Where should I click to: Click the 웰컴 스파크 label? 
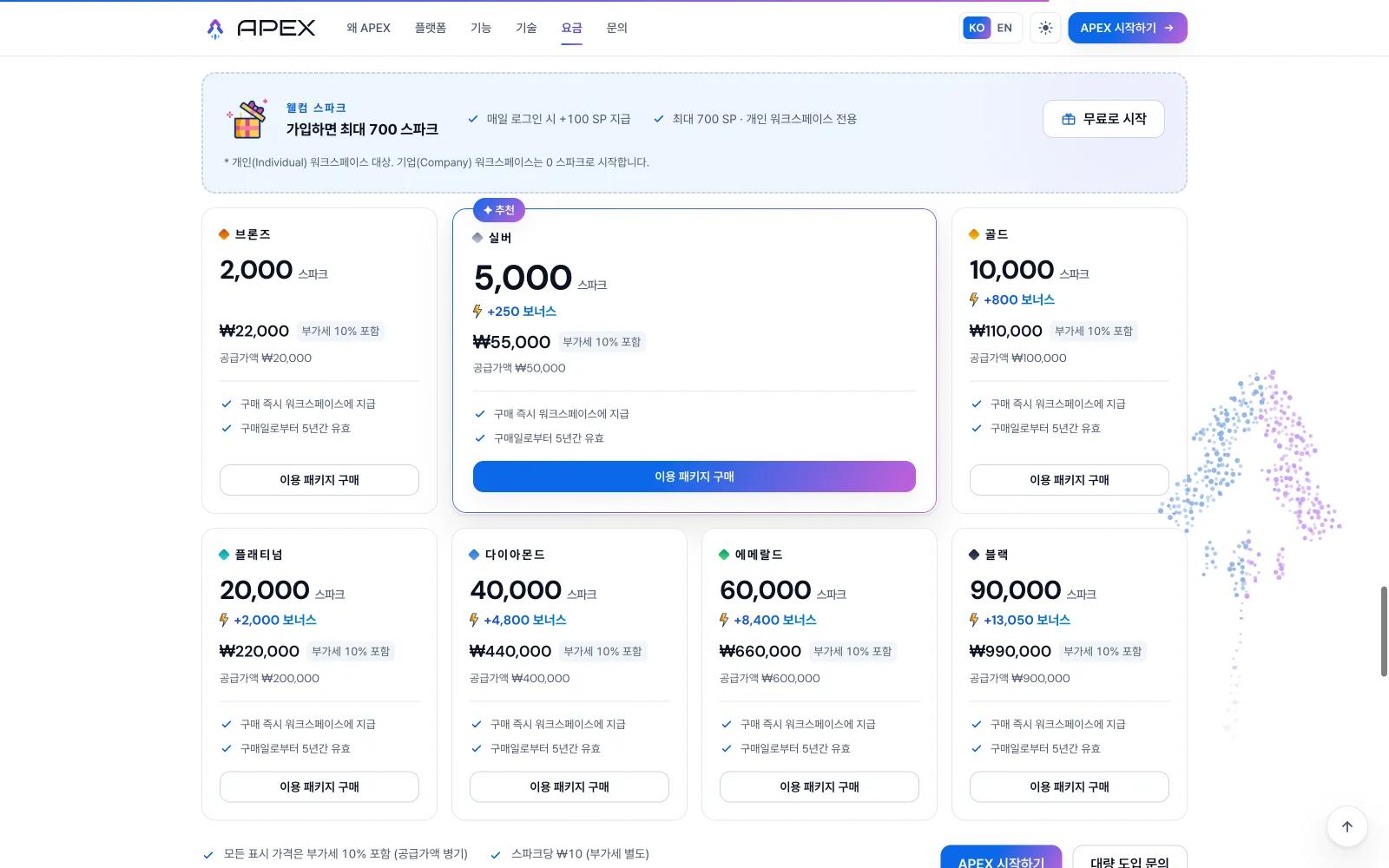point(316,108)
